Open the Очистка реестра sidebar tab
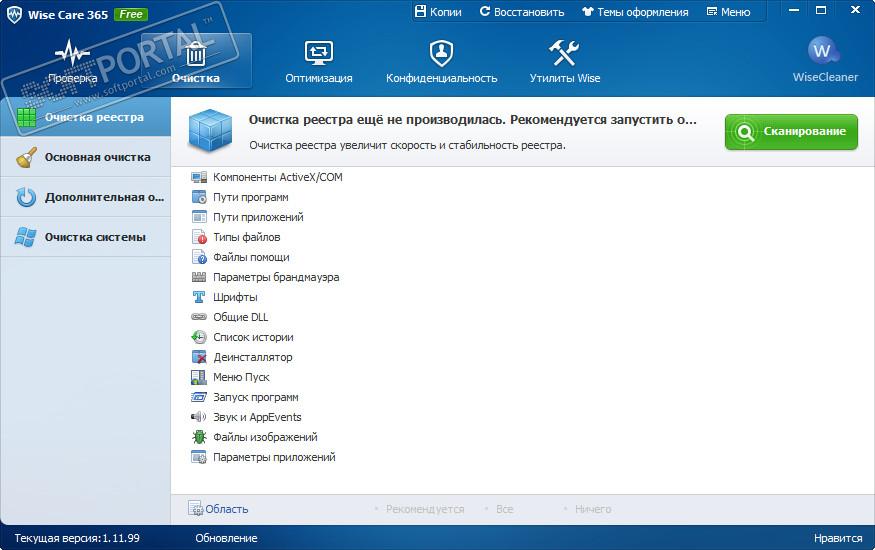Viewport: 875px width, 550px height. click(85, 117)
